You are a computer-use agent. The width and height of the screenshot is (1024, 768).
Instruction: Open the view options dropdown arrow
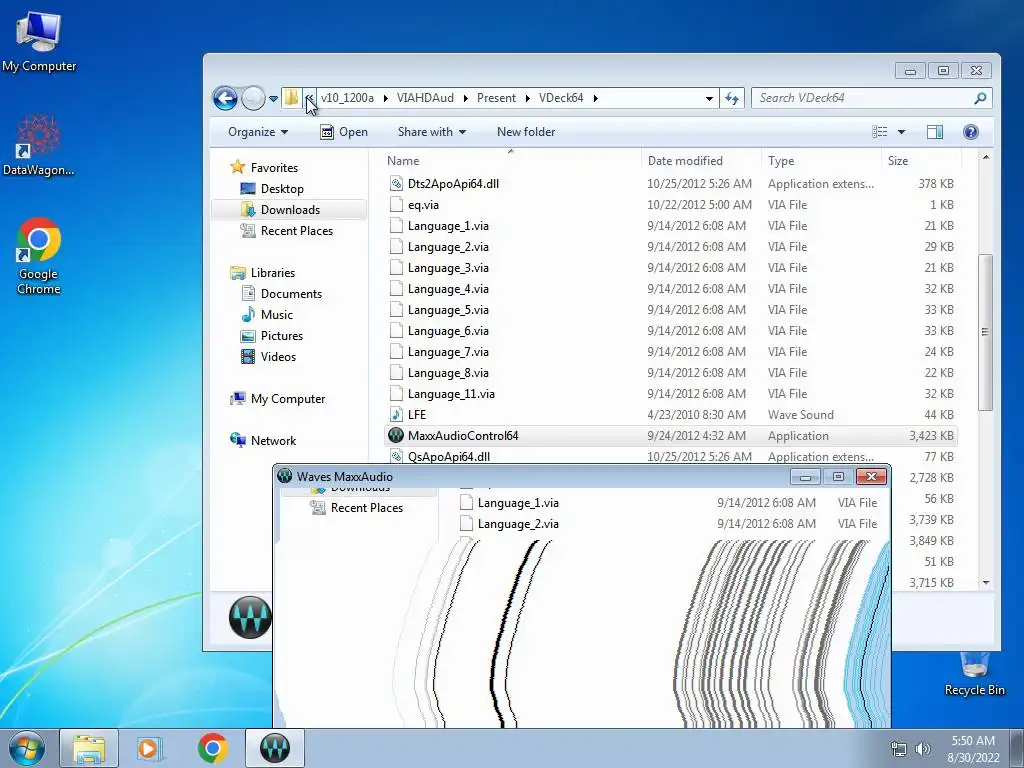coord(901,132)
